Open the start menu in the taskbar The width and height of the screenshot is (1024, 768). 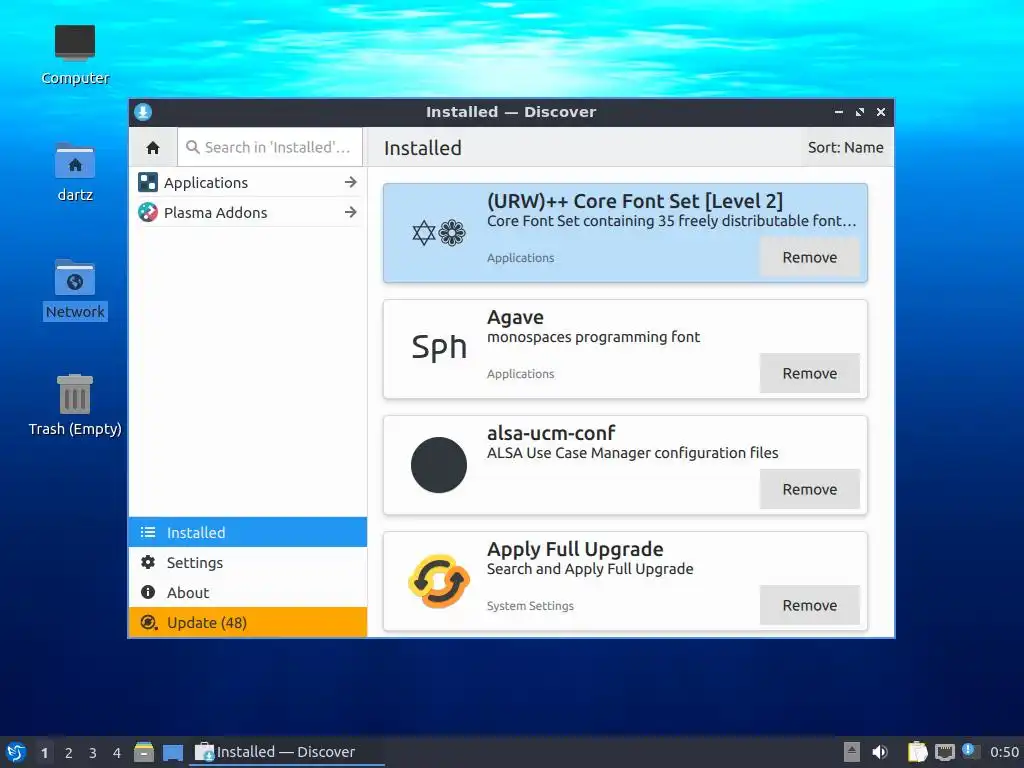tap(16, 752)
